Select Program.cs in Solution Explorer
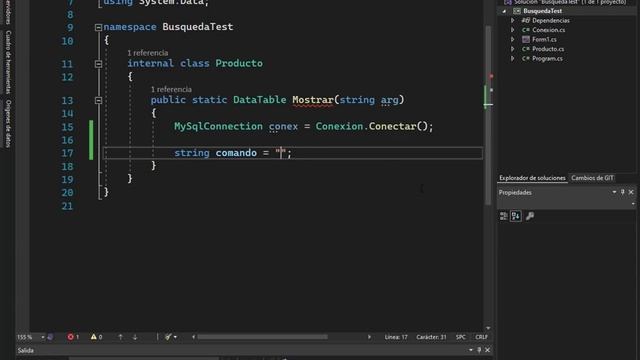Image resolution: width=640 pixels, height=360 pixels. (547, 58)
